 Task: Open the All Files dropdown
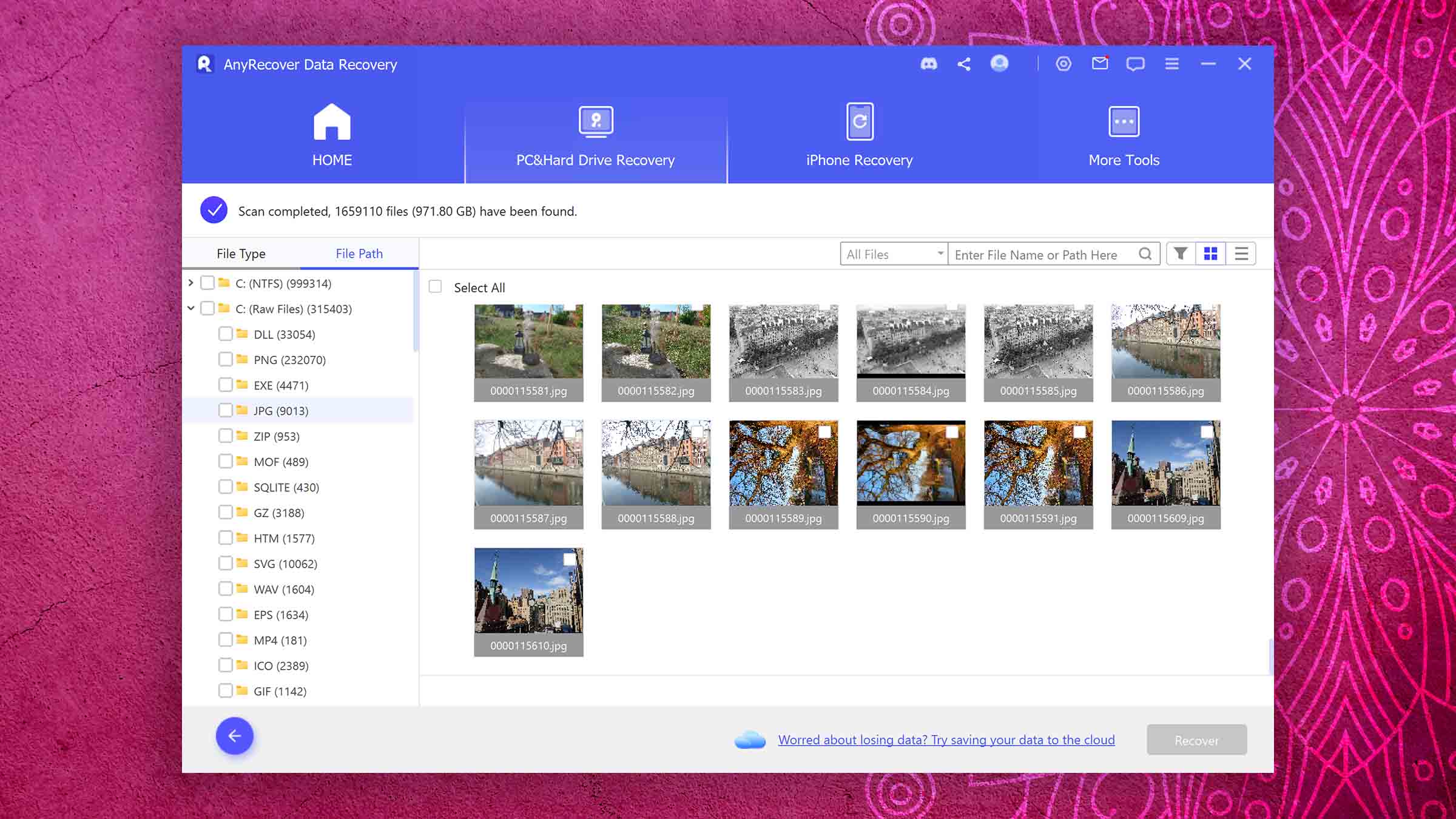pos(894,254)
